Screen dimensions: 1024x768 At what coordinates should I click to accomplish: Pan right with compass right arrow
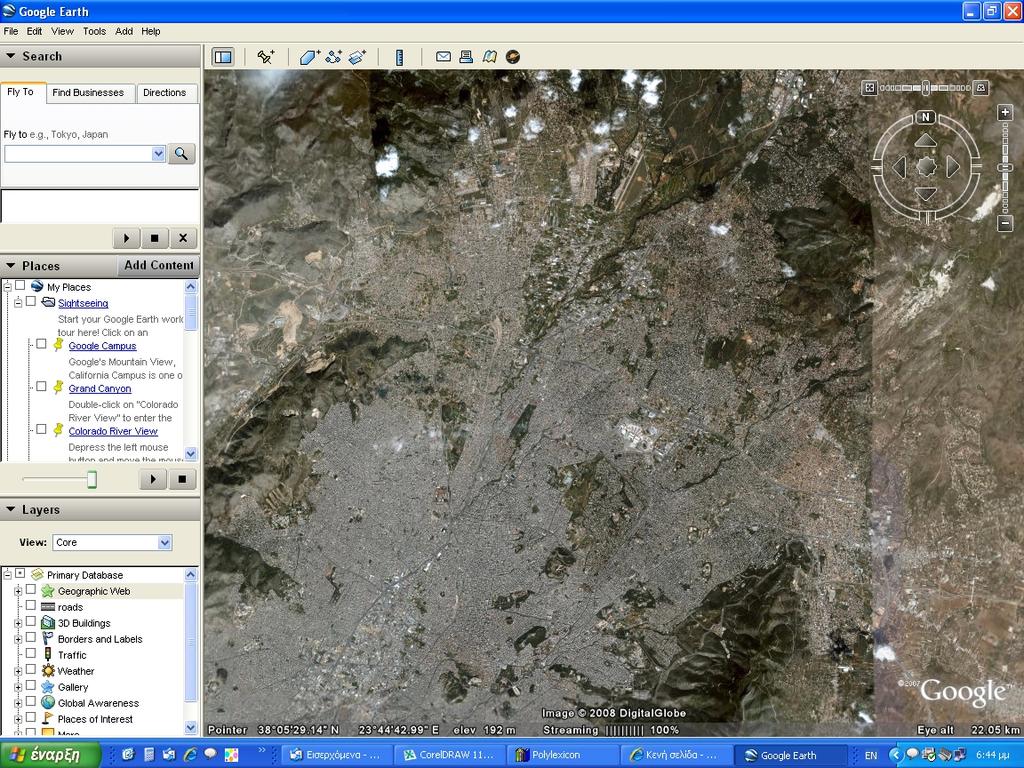(x=953, y=167)
